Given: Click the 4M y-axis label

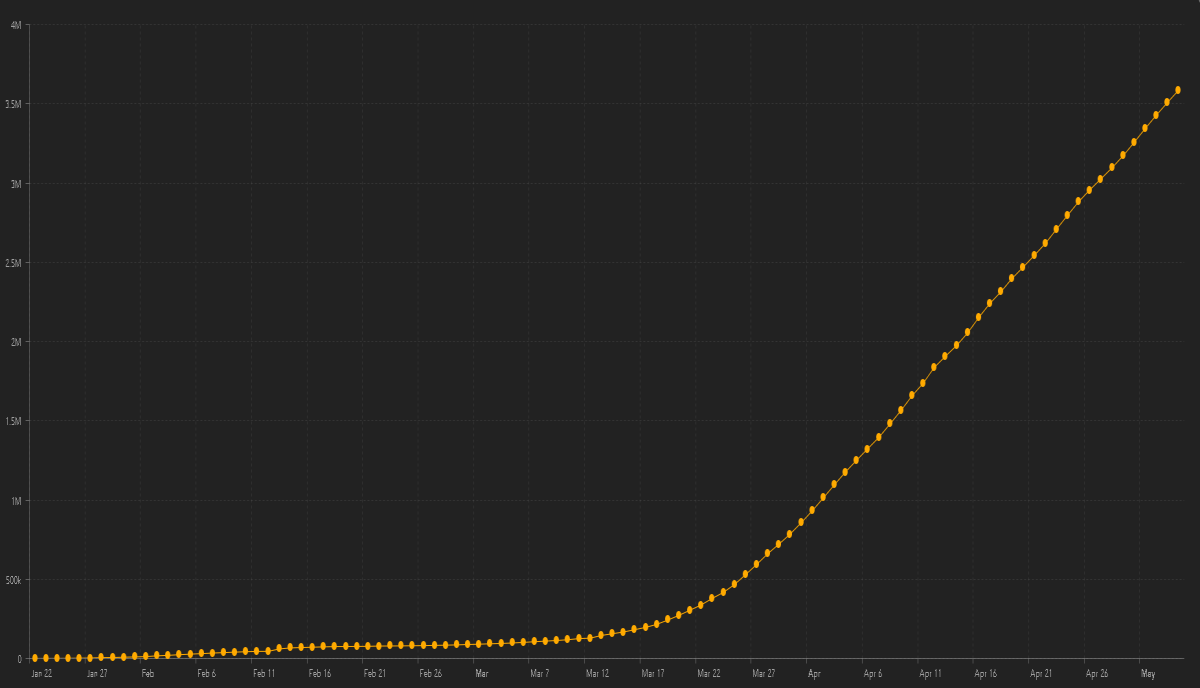Looking at the screenshot, I should [x=17, y=25].
